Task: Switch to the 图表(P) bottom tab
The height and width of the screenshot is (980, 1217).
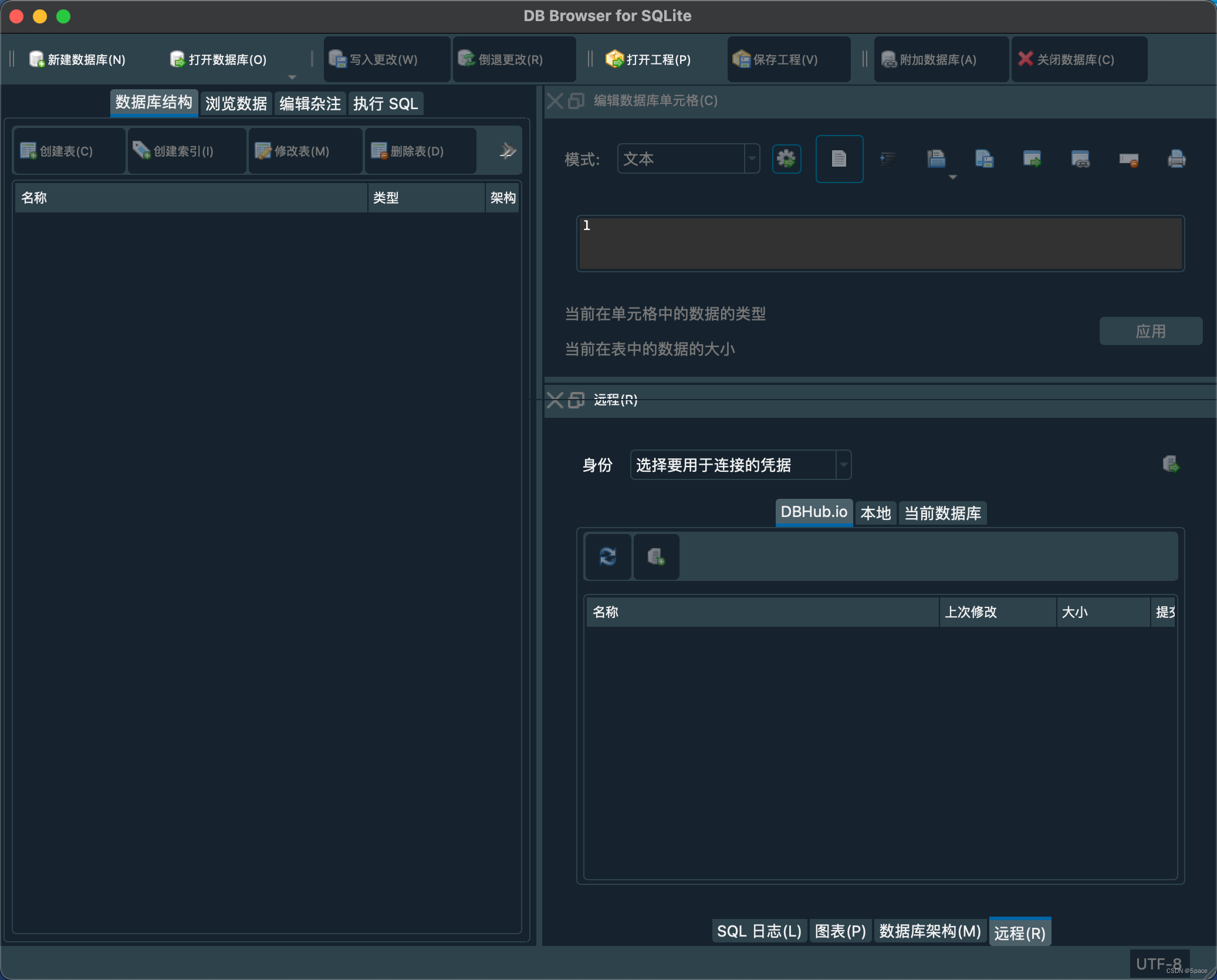Action: (840, 931)
